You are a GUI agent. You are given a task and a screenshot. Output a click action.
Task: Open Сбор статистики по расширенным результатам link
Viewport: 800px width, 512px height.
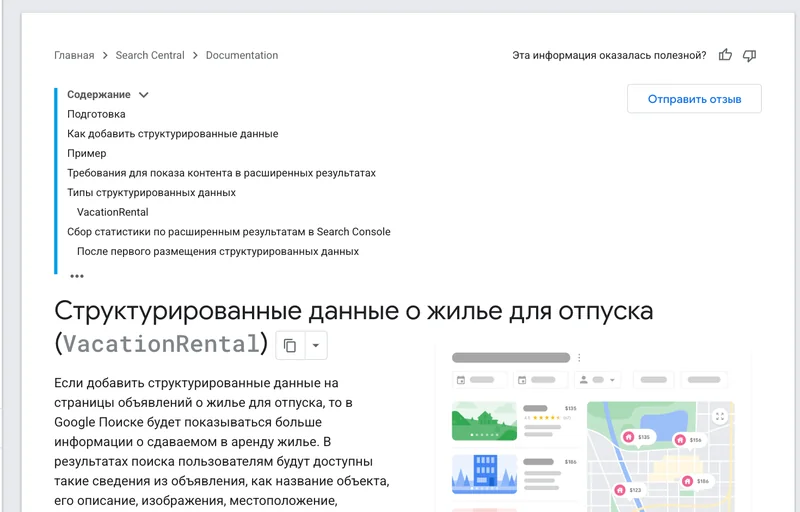[x=229, y=232]
